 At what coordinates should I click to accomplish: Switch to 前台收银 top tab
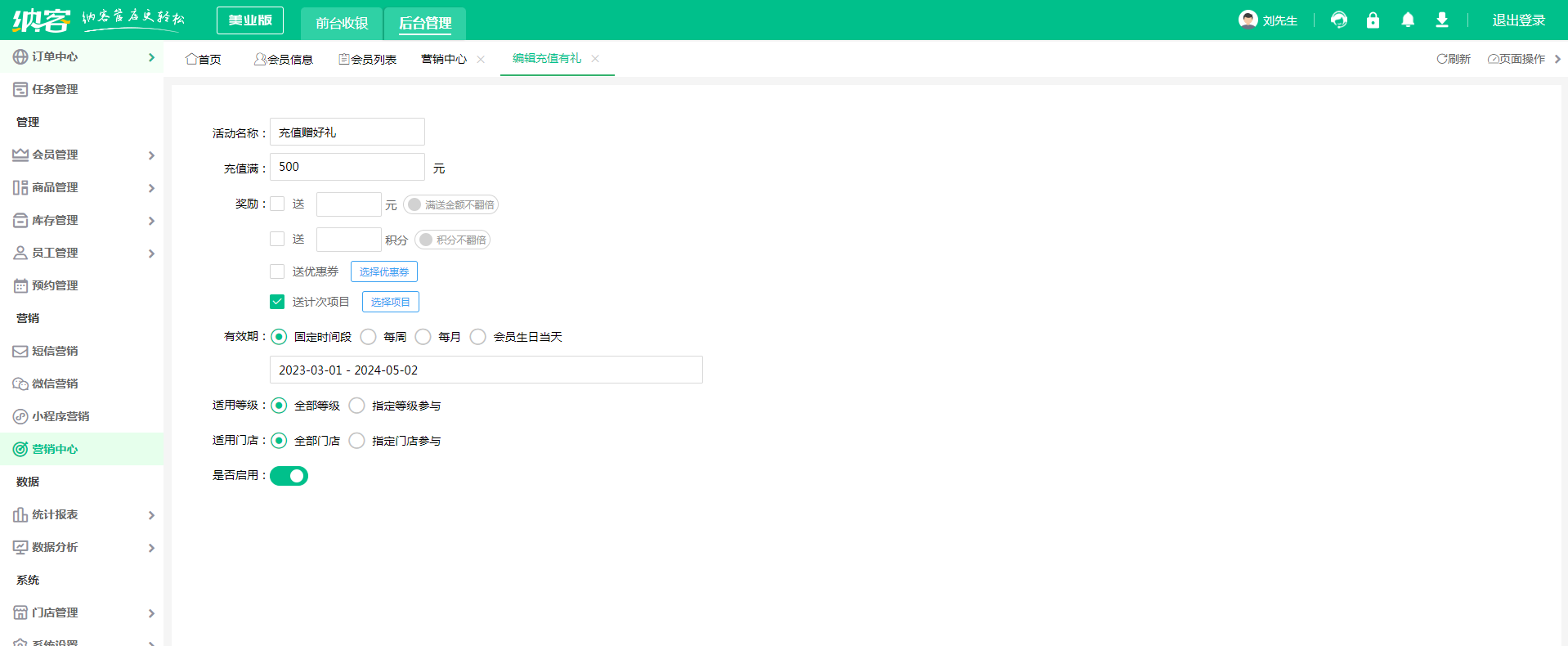click(342, 23)
